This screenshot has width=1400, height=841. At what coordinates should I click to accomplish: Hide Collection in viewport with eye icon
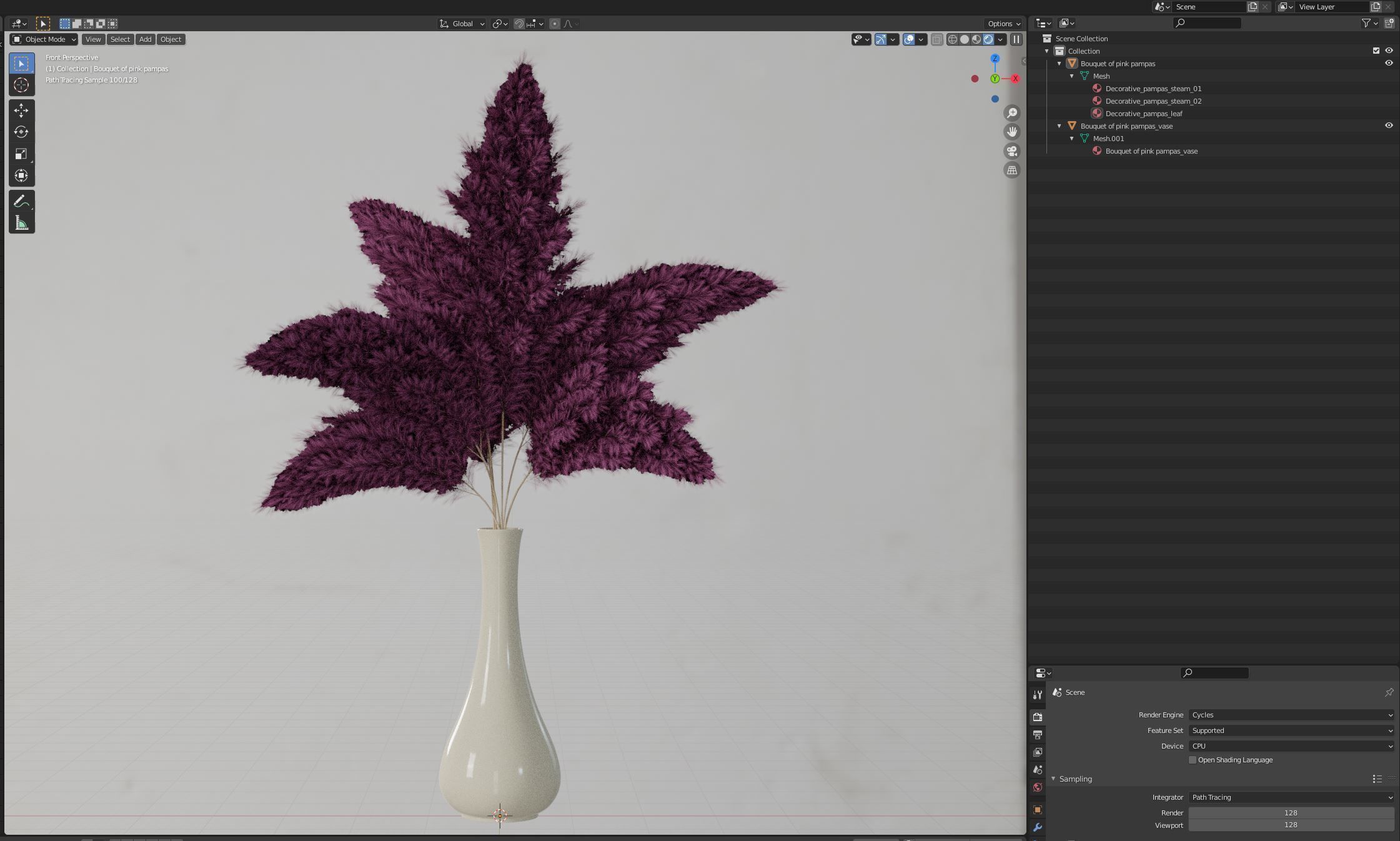(x=1389, y=51)
